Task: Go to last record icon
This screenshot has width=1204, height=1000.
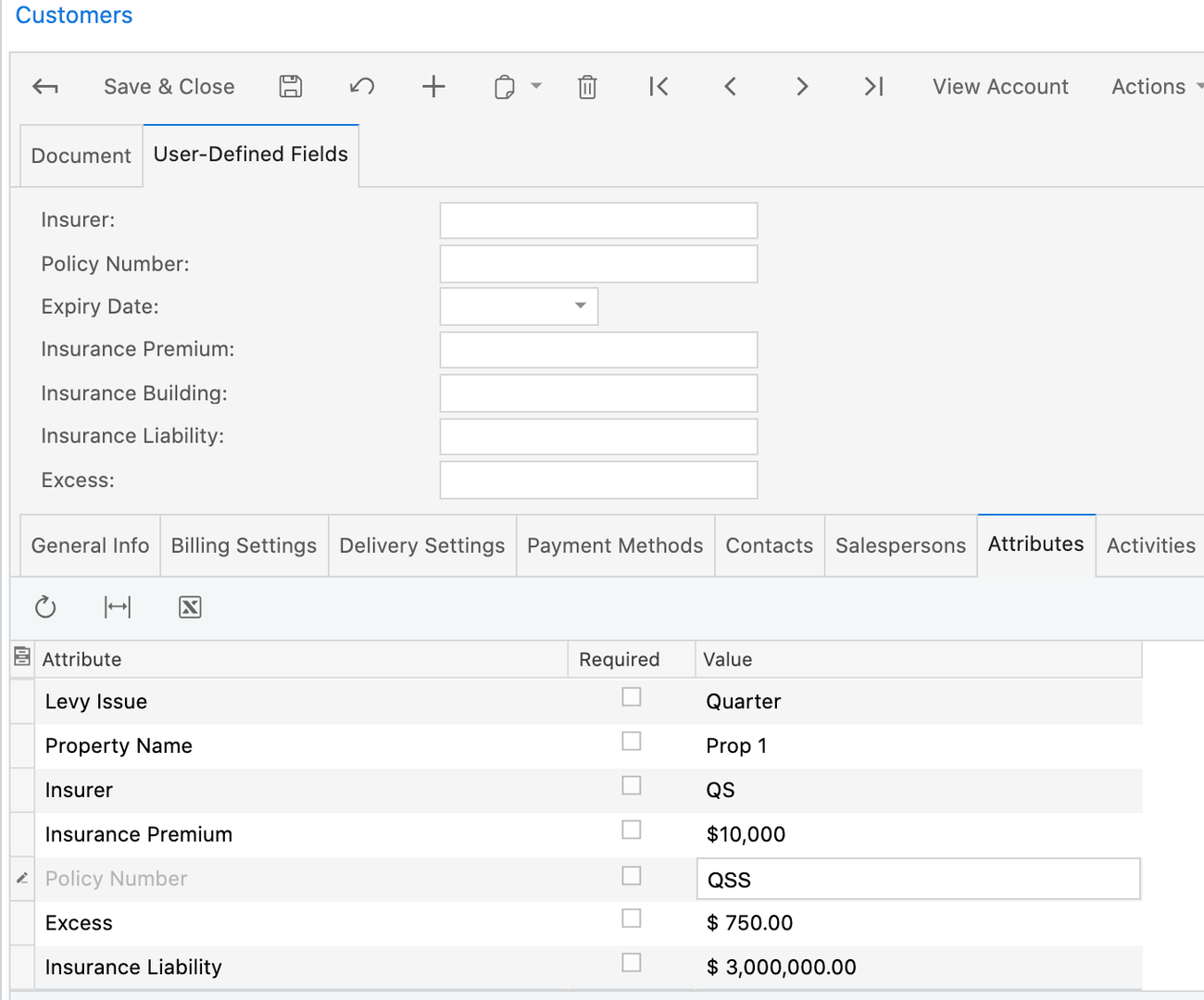Action: (x=873, y=87)
